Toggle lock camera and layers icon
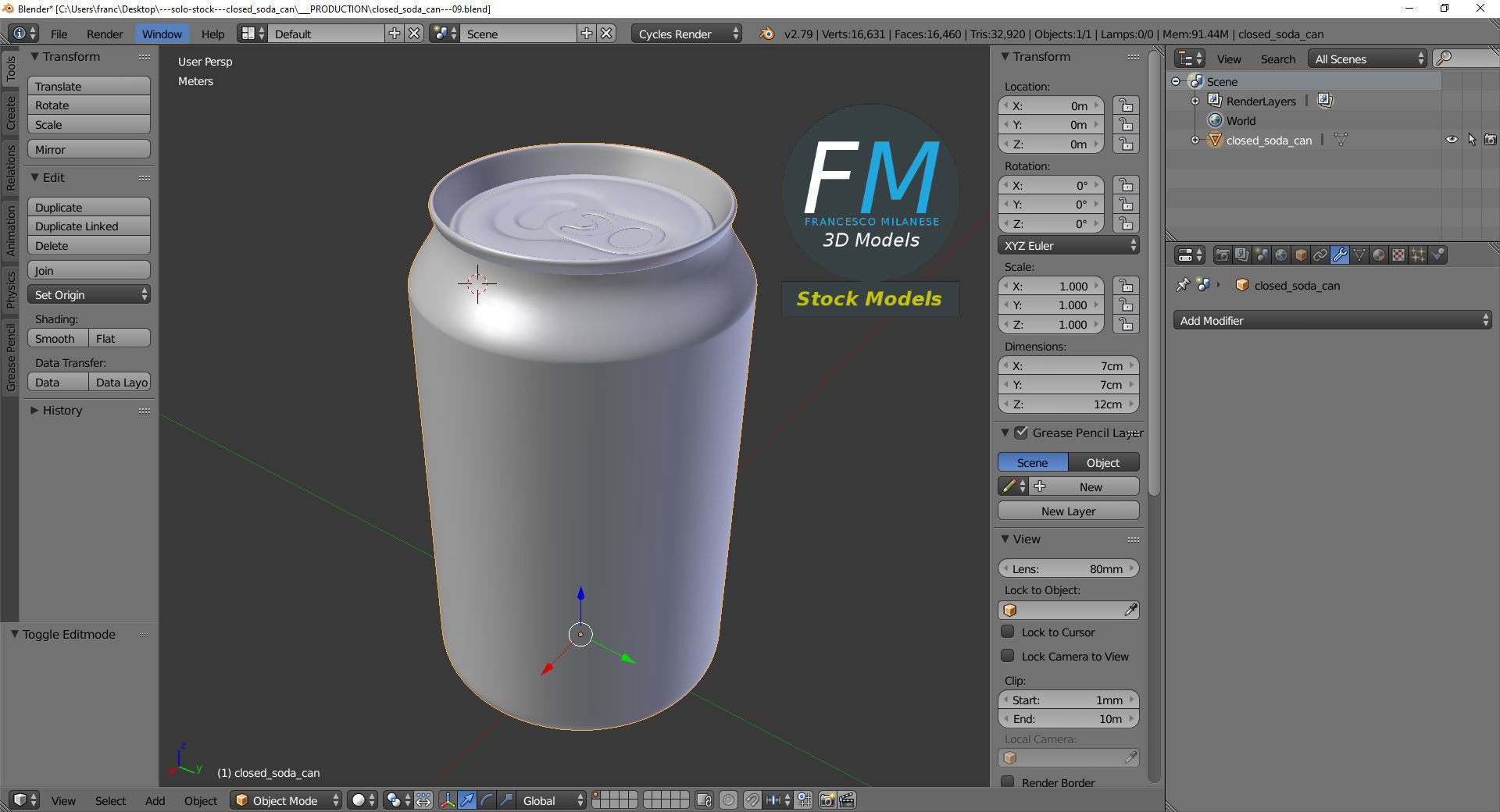1500x812 pixels. (704, 800)
